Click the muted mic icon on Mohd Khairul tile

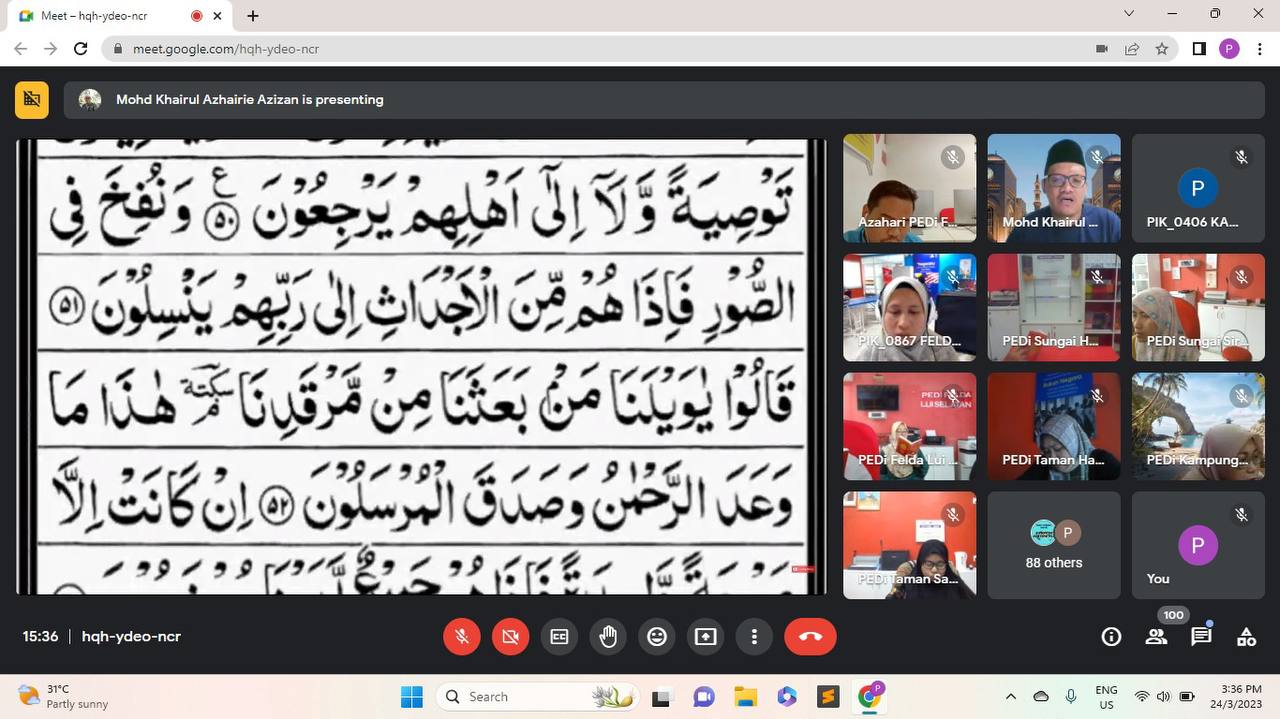point(1097,157)
